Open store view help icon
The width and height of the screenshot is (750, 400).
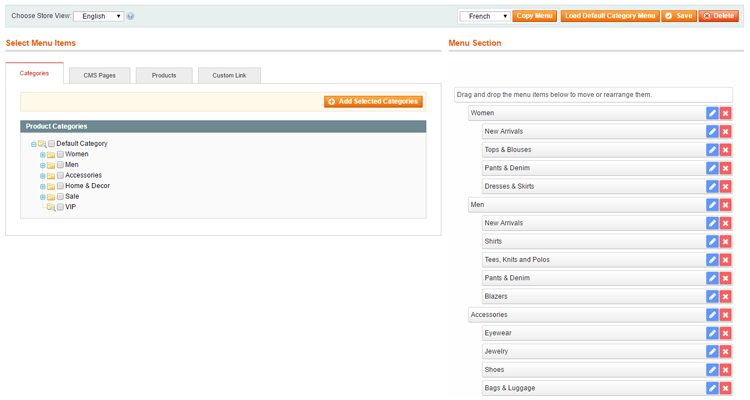[x=131, y=16]
